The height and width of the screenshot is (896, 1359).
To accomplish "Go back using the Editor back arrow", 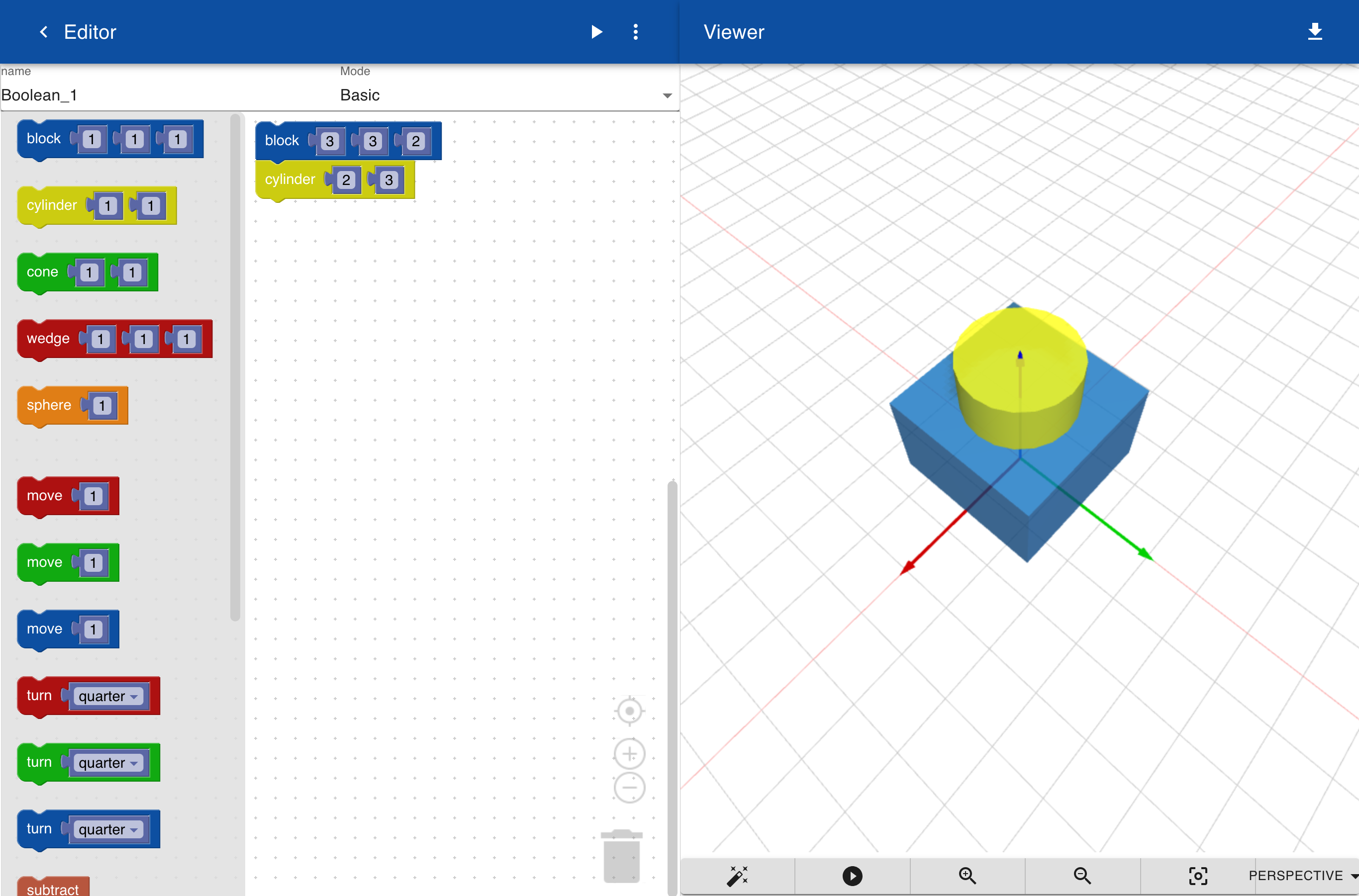I will click(43, 32).
